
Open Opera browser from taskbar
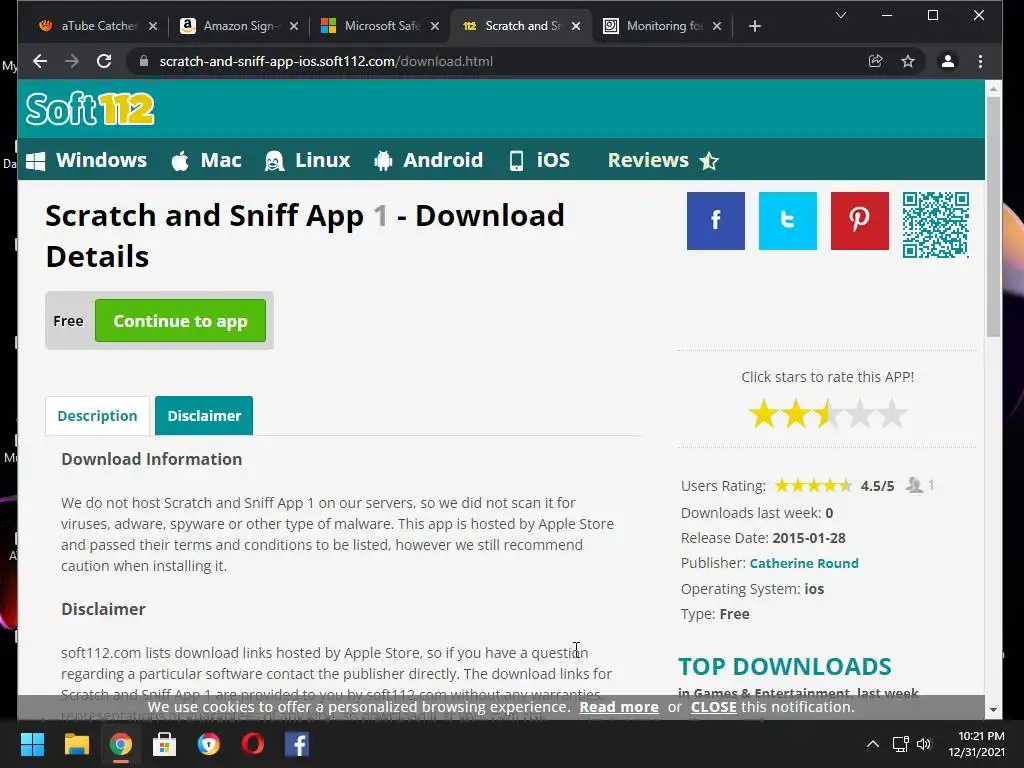(253, 744)
